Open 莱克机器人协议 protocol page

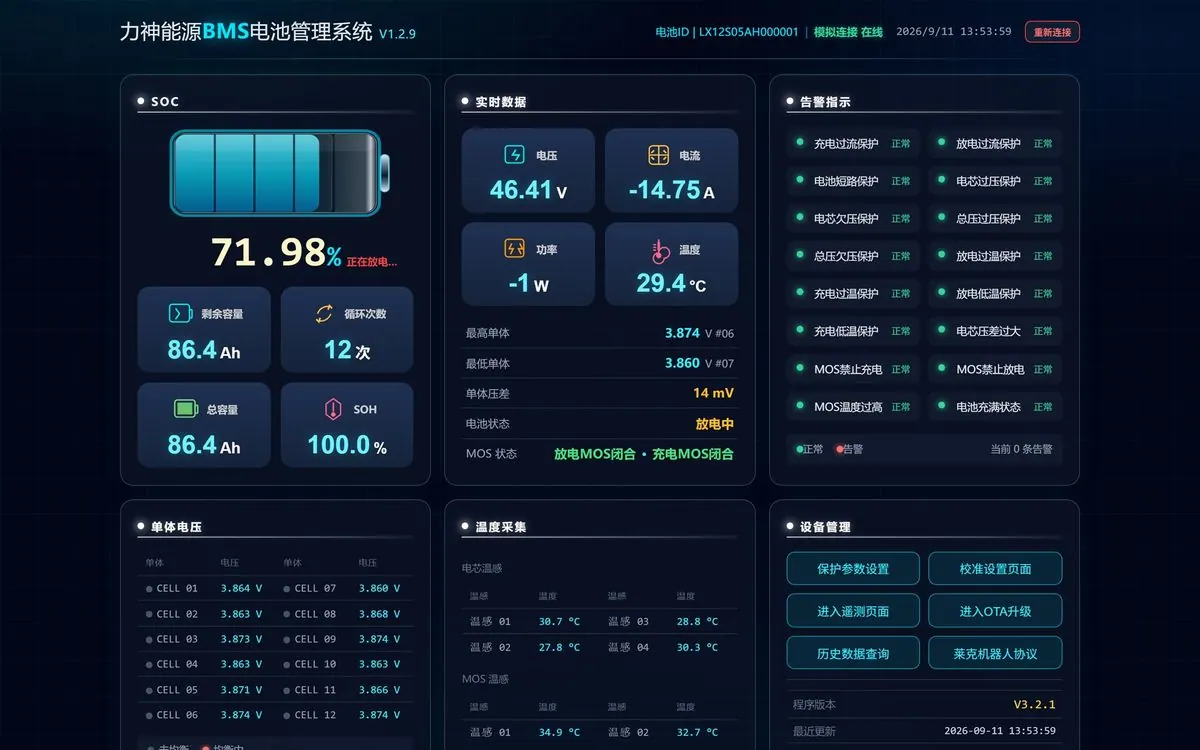[995, 653]
